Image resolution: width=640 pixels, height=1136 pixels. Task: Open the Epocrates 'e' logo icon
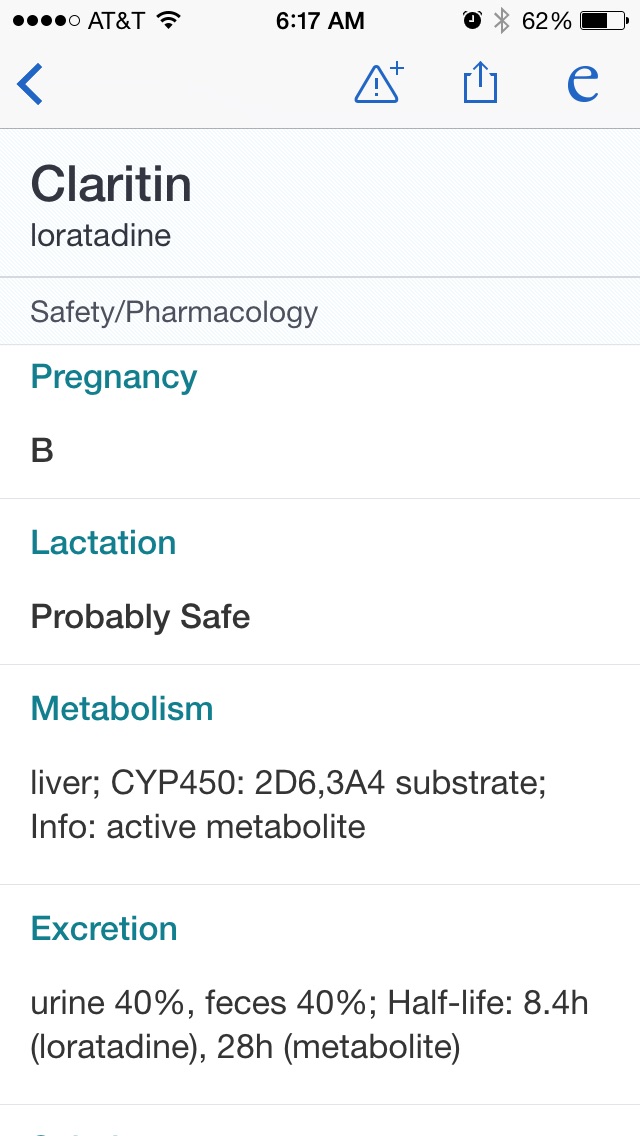582,82
